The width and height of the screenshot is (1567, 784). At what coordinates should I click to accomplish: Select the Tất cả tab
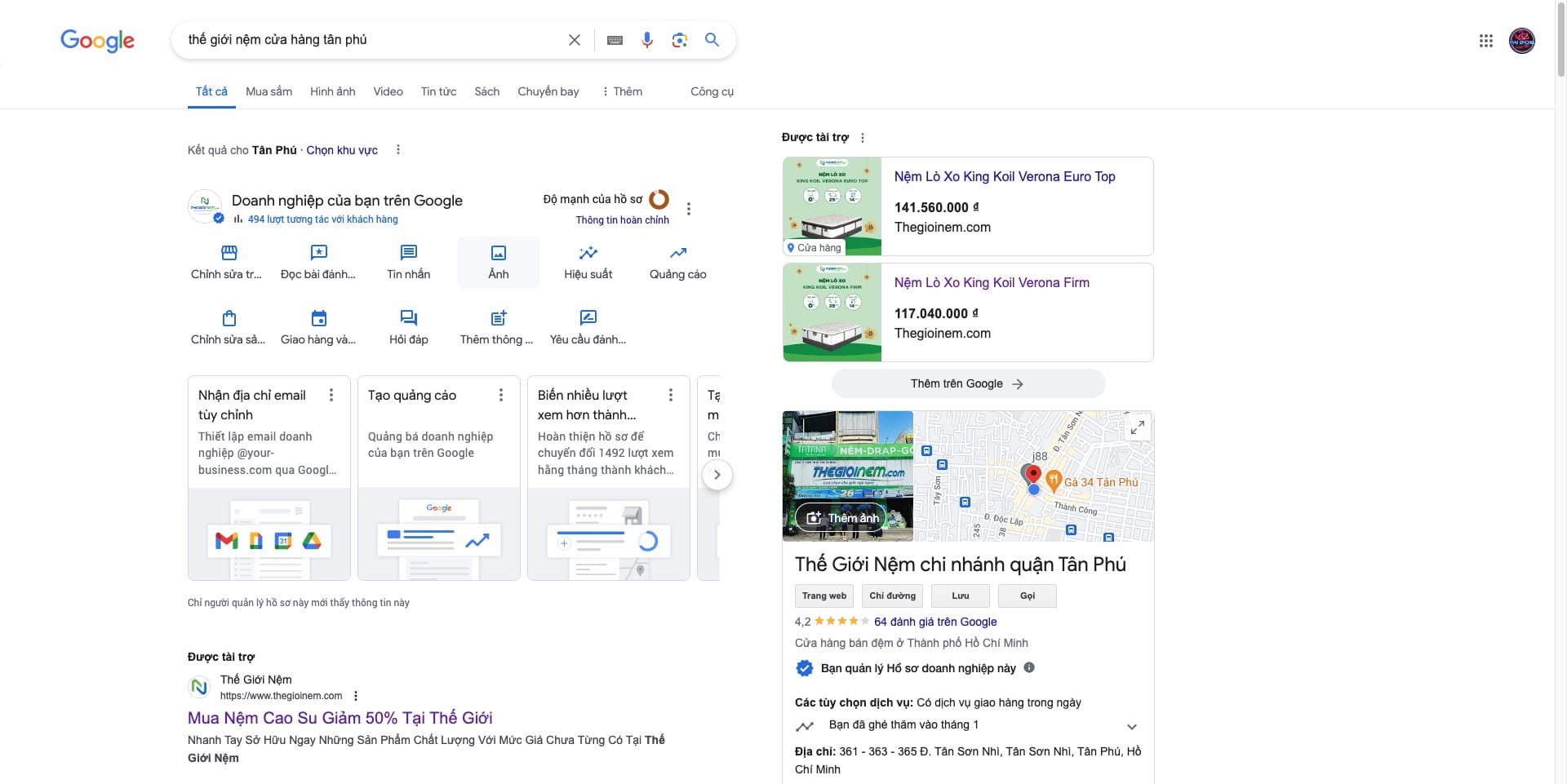click(x=211, y=91)
